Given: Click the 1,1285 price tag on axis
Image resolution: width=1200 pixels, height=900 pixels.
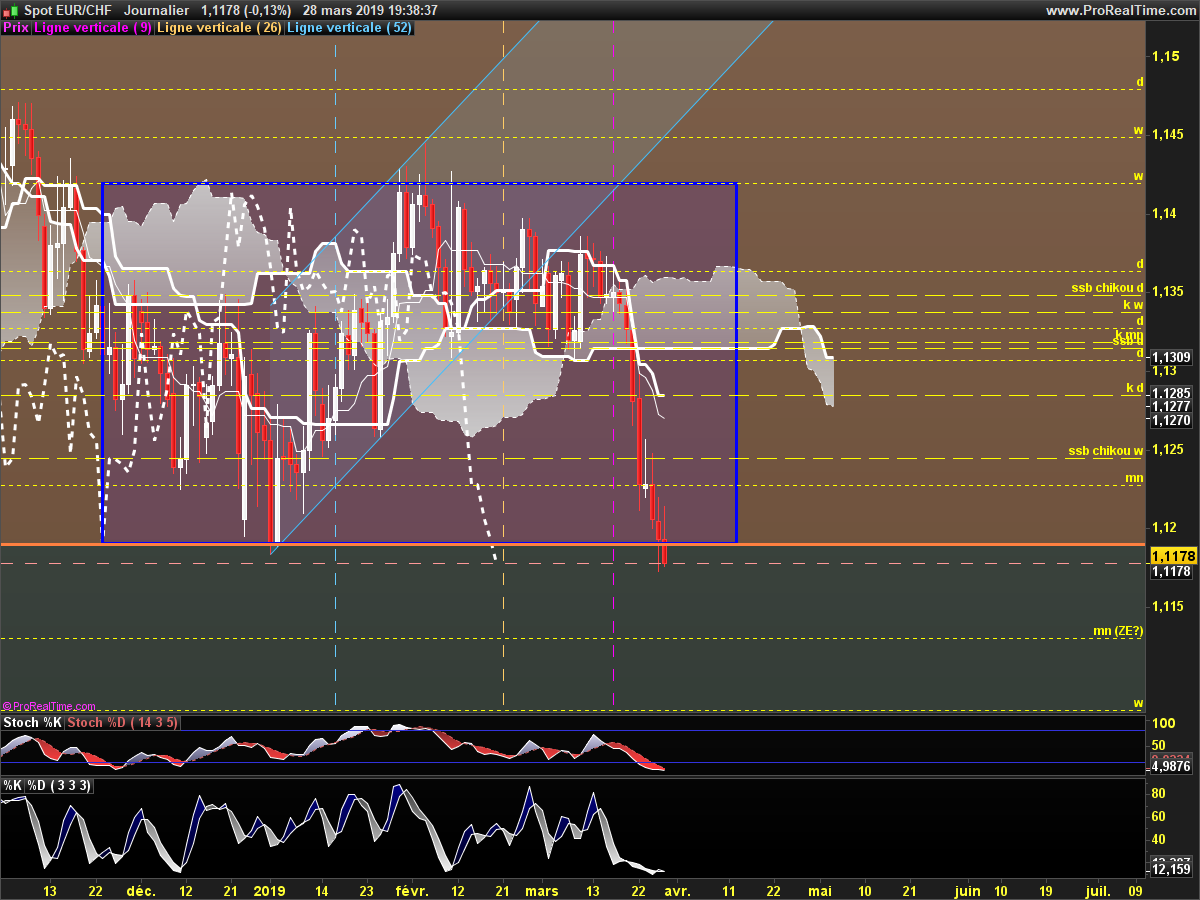Looking at the screenshot, I should coord(1171,394).
